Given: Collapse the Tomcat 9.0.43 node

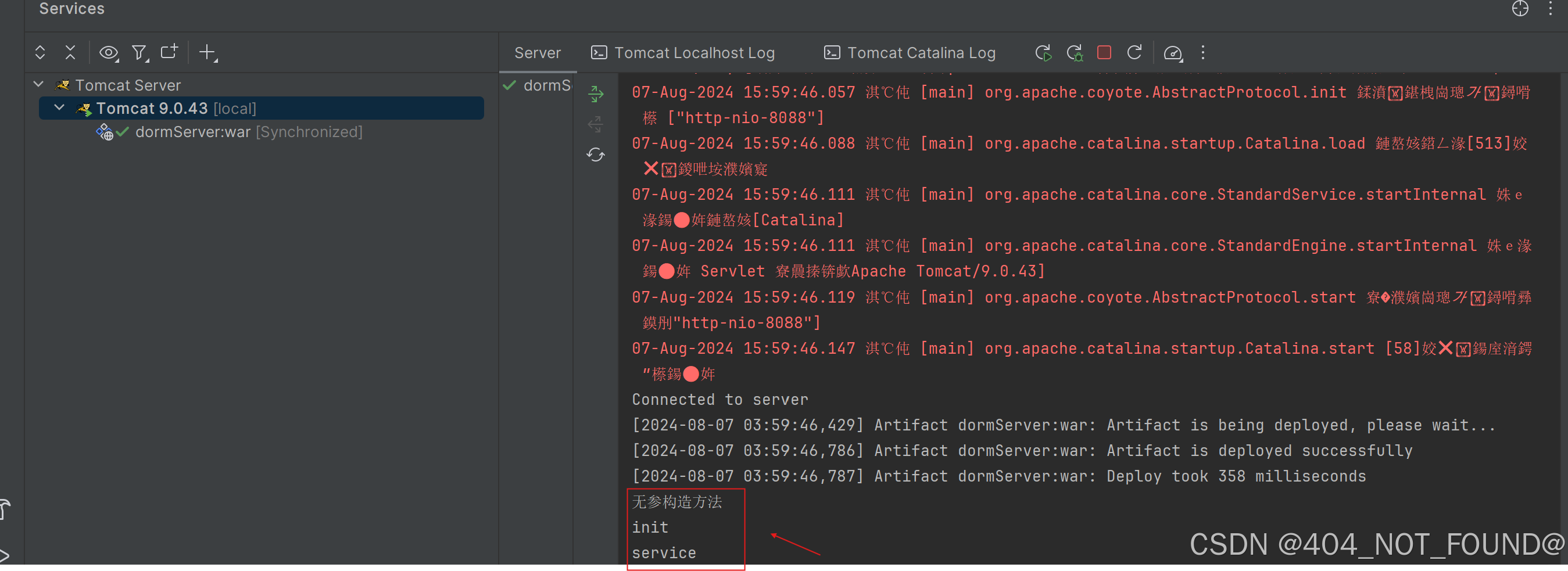Looking at the screenshot, I should click(59, 107).
